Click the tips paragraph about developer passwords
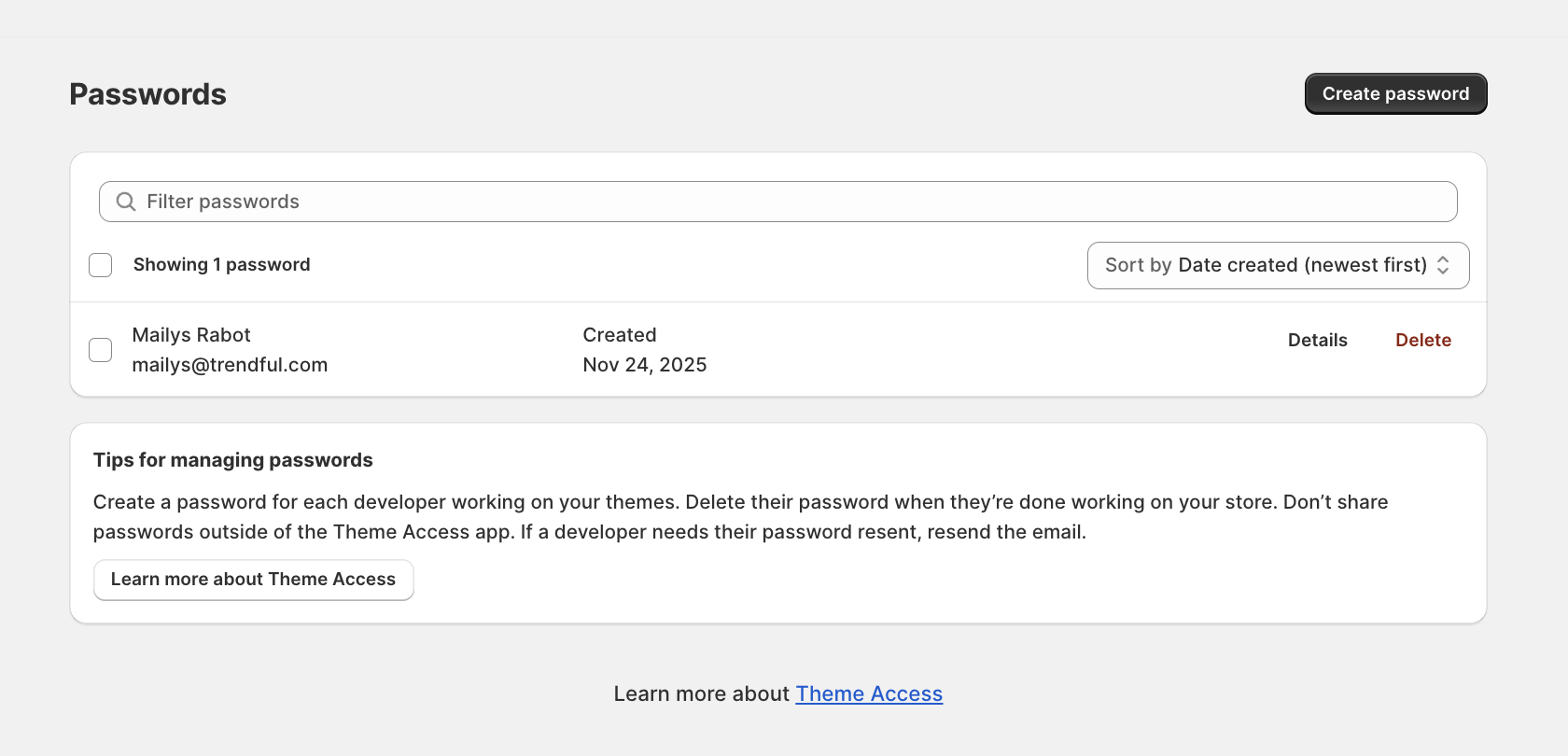The image size is (1568, 756). coord(739,517)
